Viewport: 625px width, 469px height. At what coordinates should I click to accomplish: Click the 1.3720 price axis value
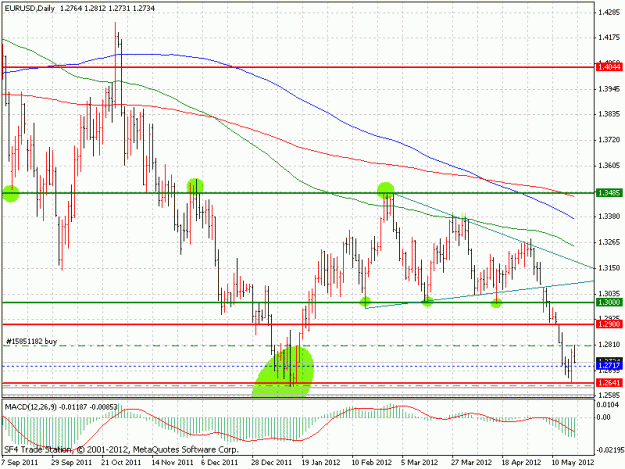(609, 140)
